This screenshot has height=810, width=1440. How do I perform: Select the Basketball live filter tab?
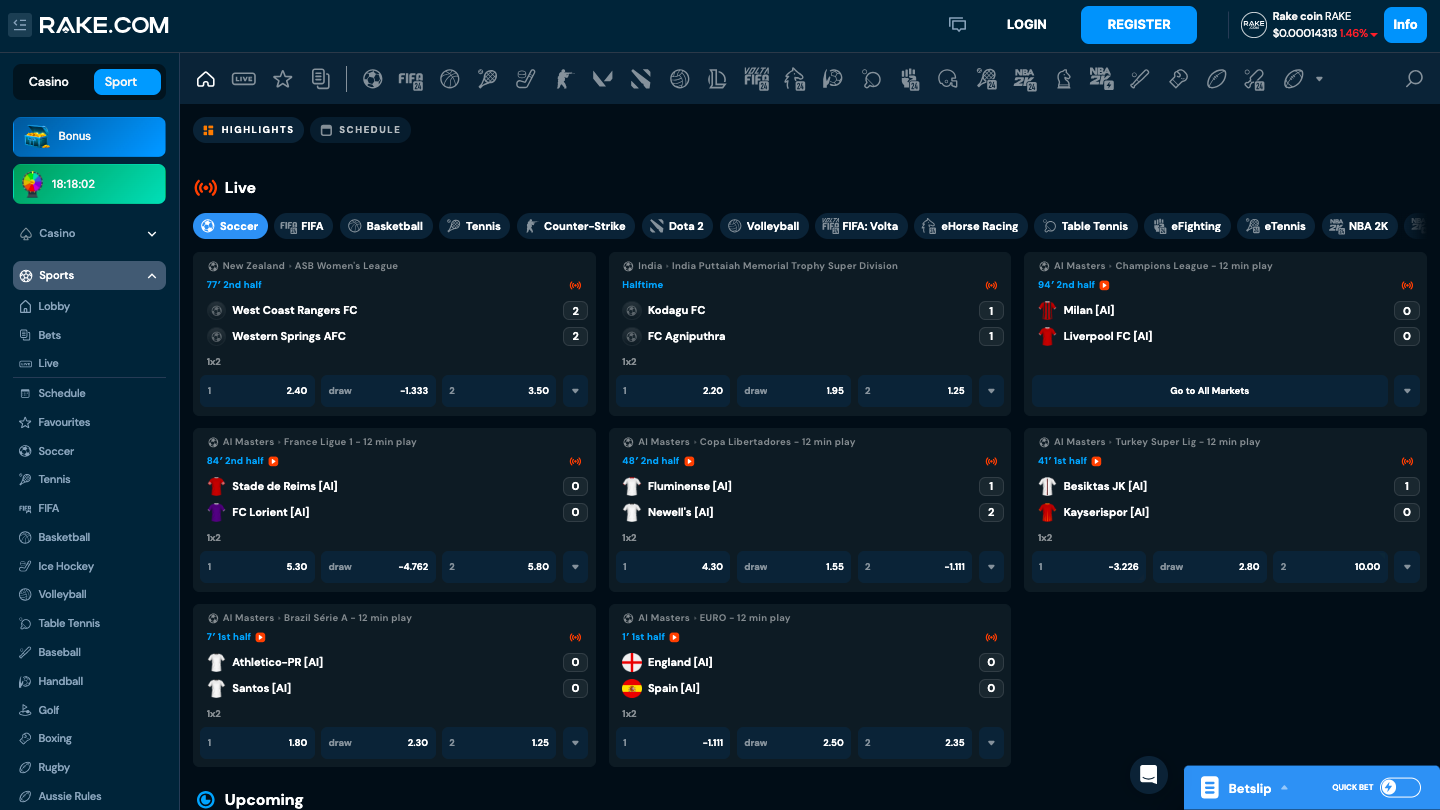387,226
